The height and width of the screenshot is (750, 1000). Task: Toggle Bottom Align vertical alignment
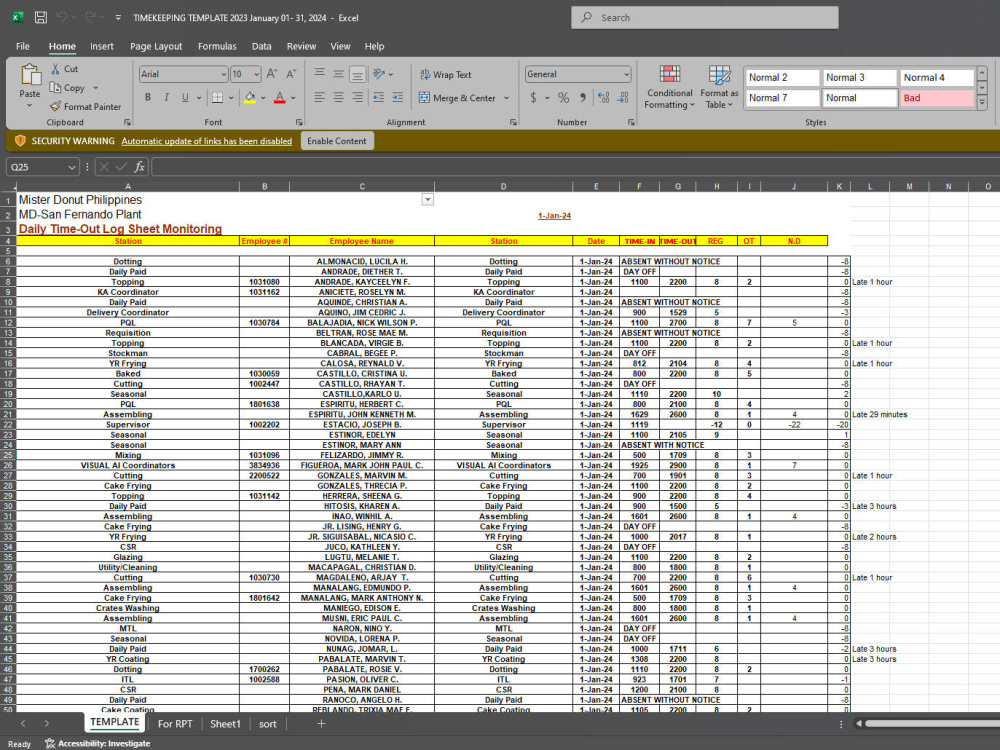(358, 74)
